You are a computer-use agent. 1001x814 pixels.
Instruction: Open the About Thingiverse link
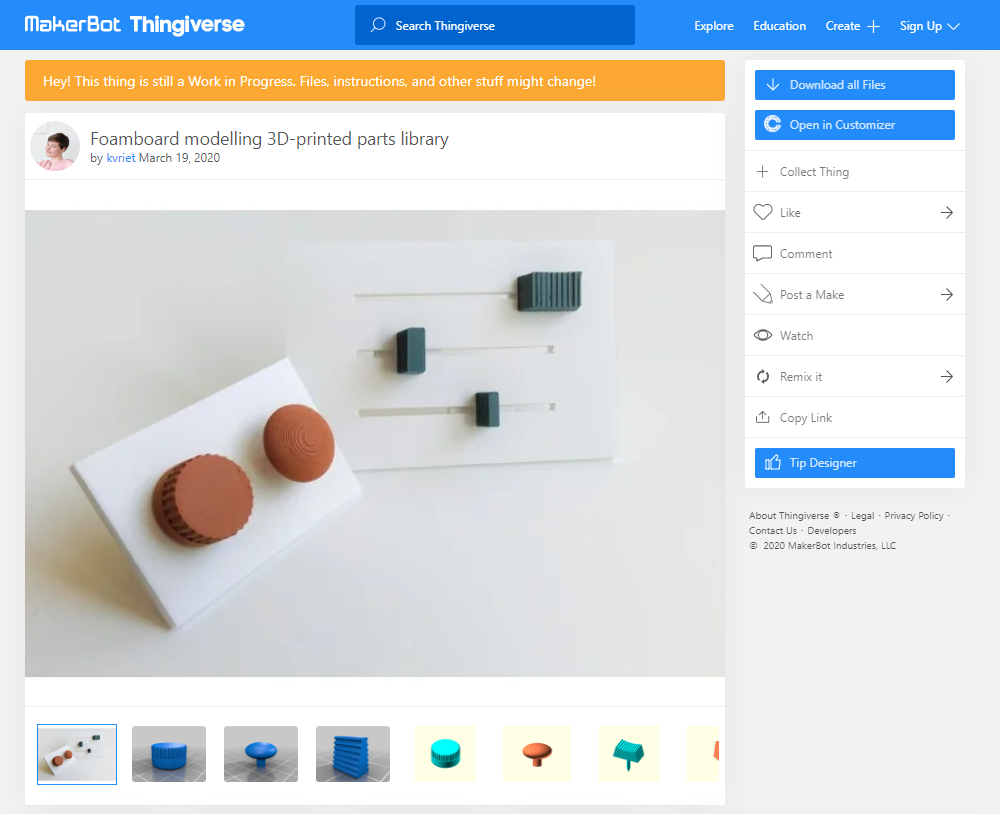coord(794,516)
